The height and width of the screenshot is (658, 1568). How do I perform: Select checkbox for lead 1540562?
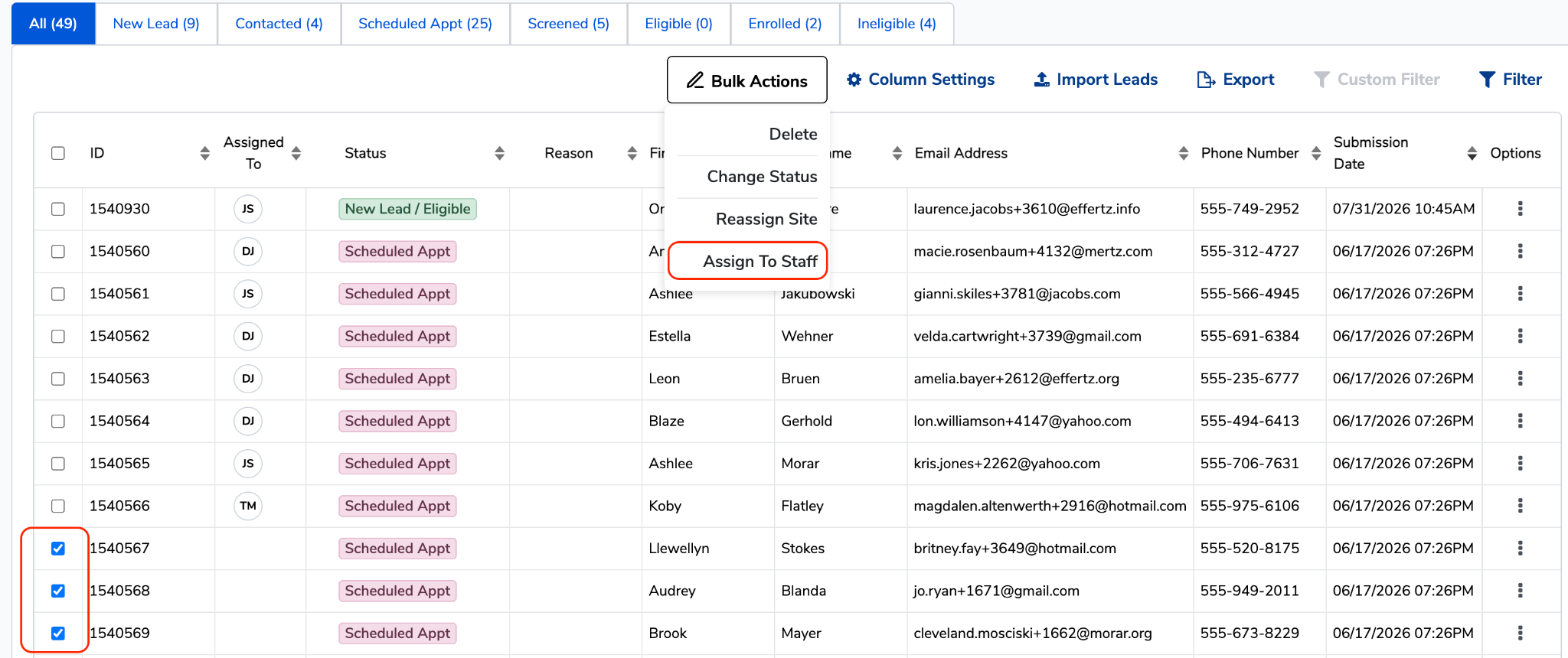[x=58, y=336]
